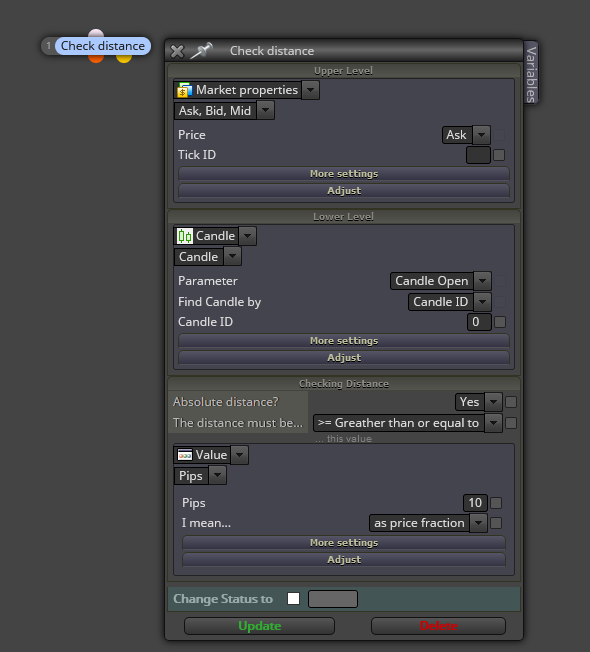Viewport: 590px width, 652px height.
Task: Open Lower Level More settings
Action: click(x=344, y=341)
